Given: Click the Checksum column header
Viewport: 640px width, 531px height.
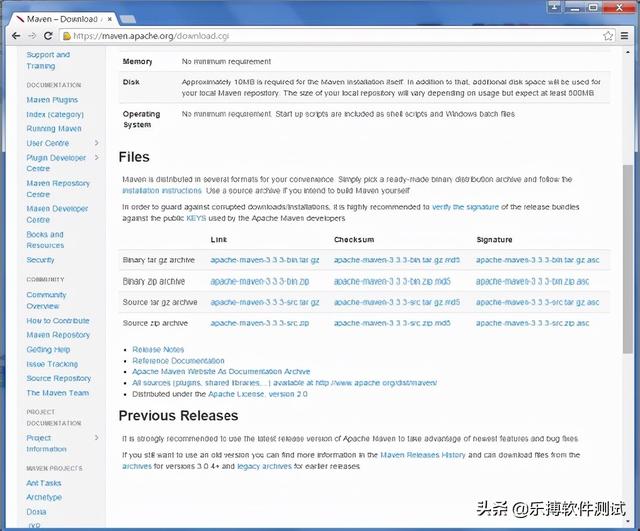Looking at the screenshot, I should (354, 240).
